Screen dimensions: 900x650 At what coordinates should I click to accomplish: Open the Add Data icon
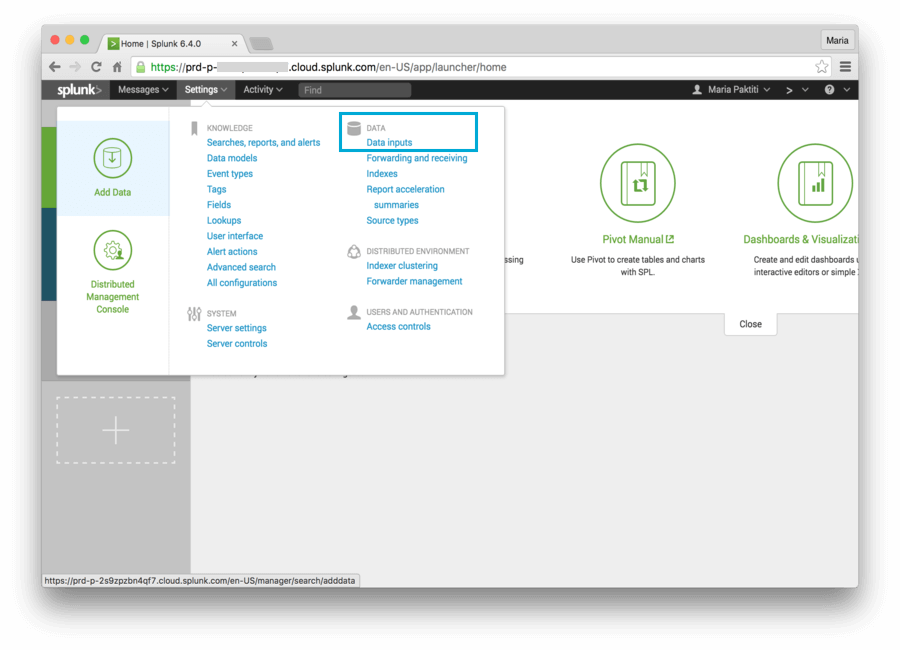(112, 158)
